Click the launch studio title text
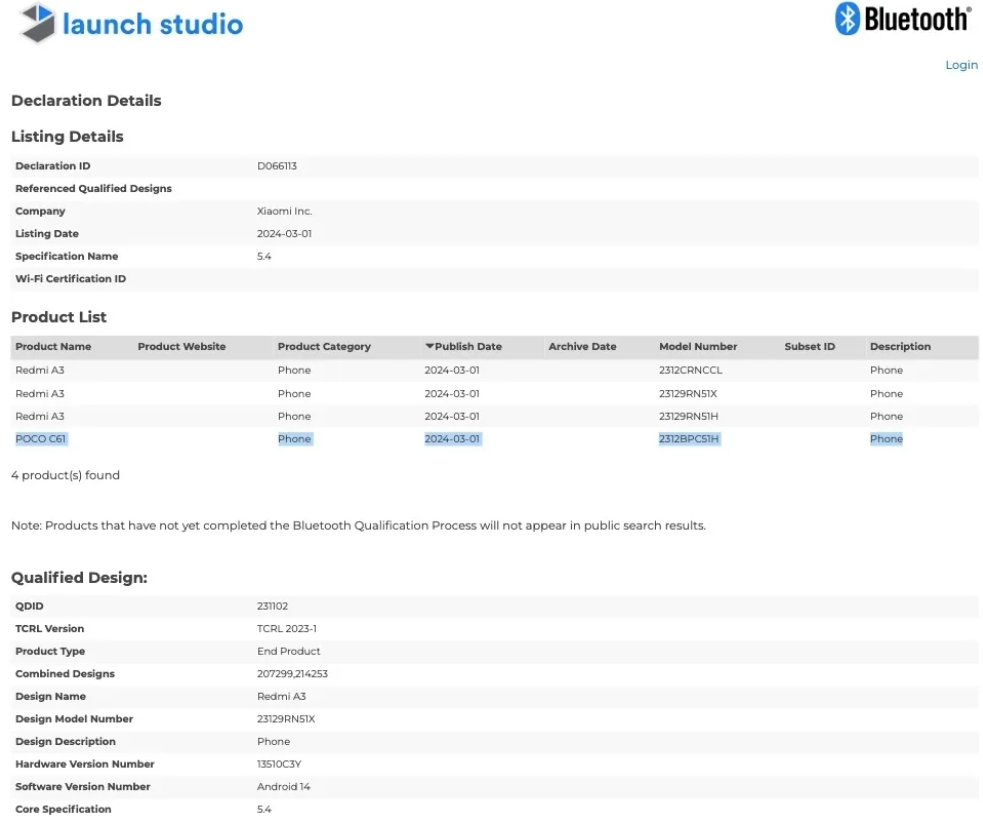Screen dimensions: 983x817 point(152,24)
